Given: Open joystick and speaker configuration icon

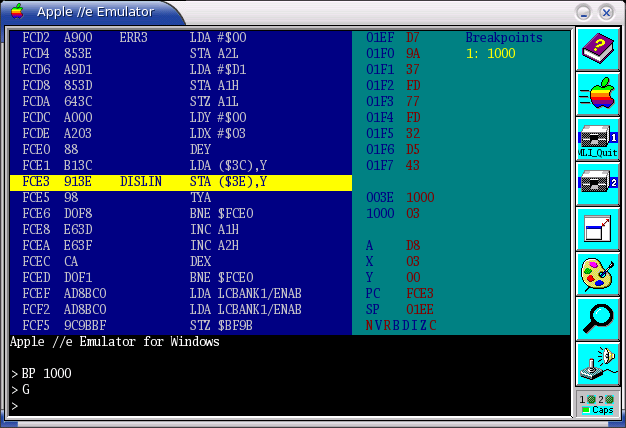Looking at the screenshot, I should 598,363.
